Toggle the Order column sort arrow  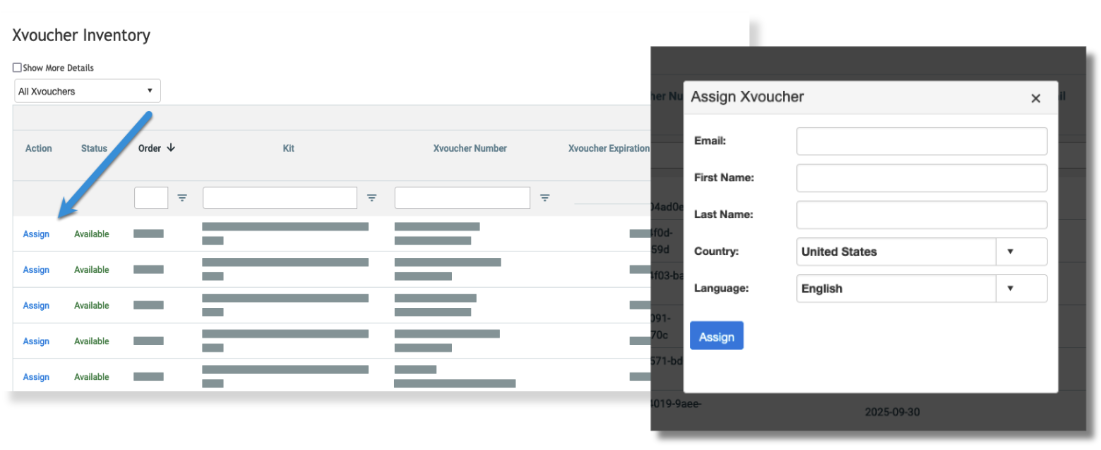(x=171, y=148)
